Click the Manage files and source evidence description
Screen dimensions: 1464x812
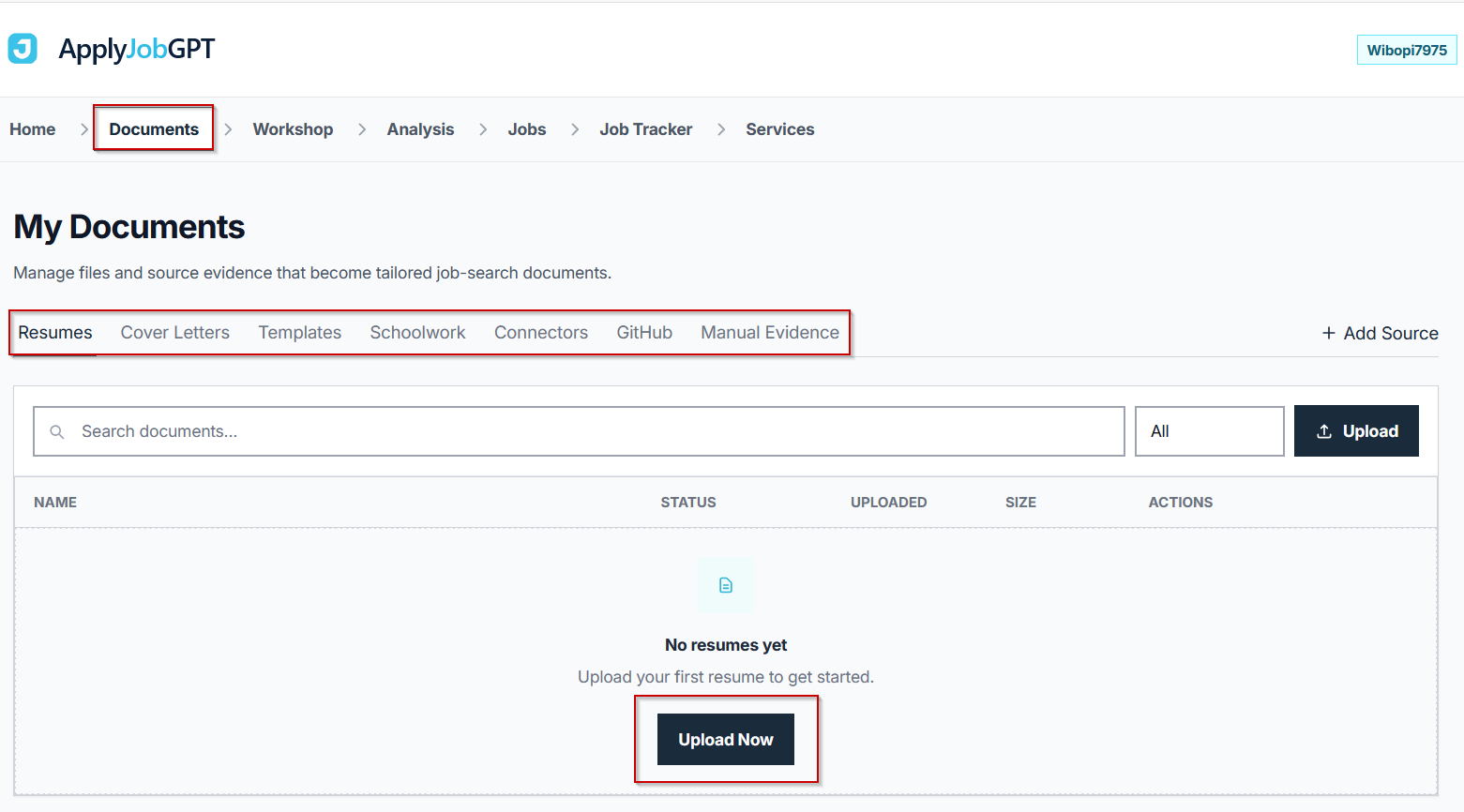coord(312,273)
